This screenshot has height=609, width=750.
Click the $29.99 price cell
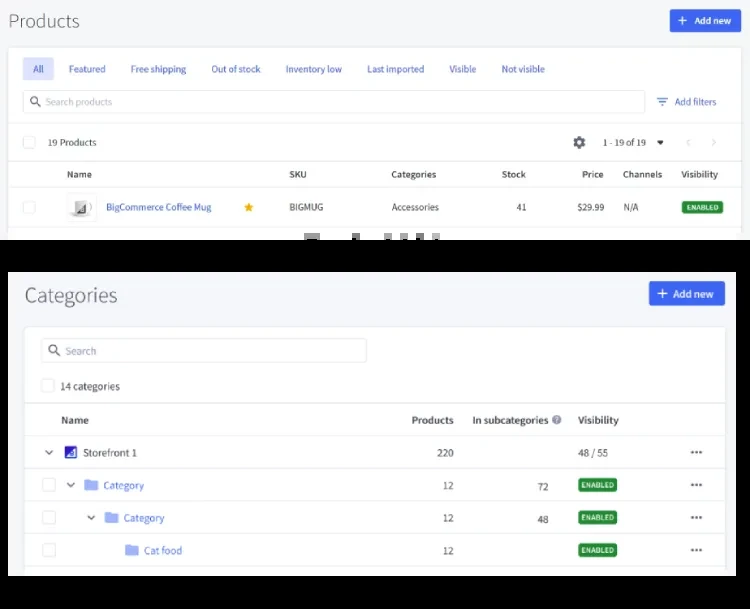coord(591,207)
